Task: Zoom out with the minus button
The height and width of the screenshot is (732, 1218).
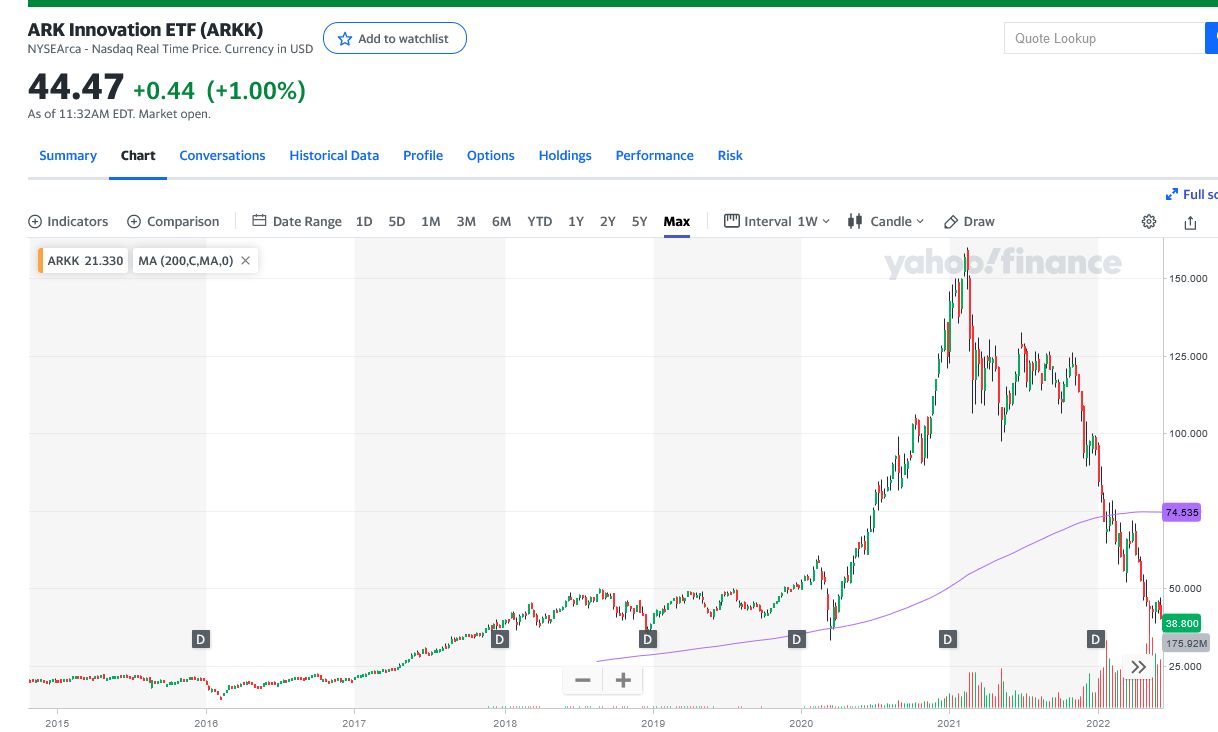Action: [x=583, y=681]
